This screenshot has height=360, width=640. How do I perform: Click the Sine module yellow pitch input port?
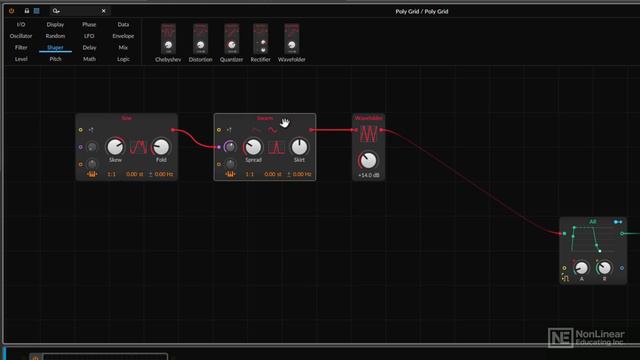coord(80,130)
